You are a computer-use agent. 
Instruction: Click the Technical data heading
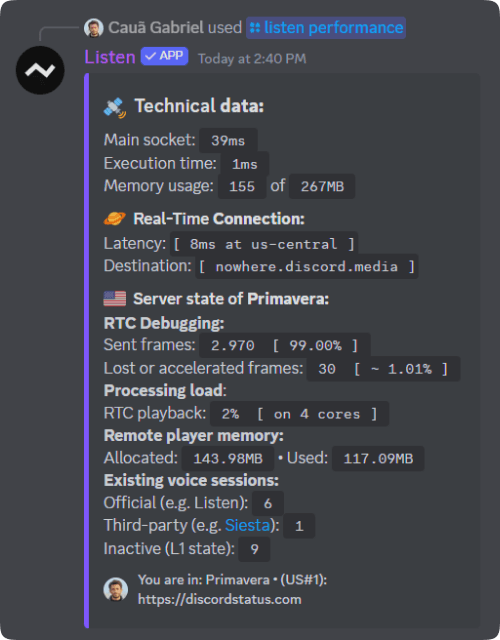click(x=199, y=106)
